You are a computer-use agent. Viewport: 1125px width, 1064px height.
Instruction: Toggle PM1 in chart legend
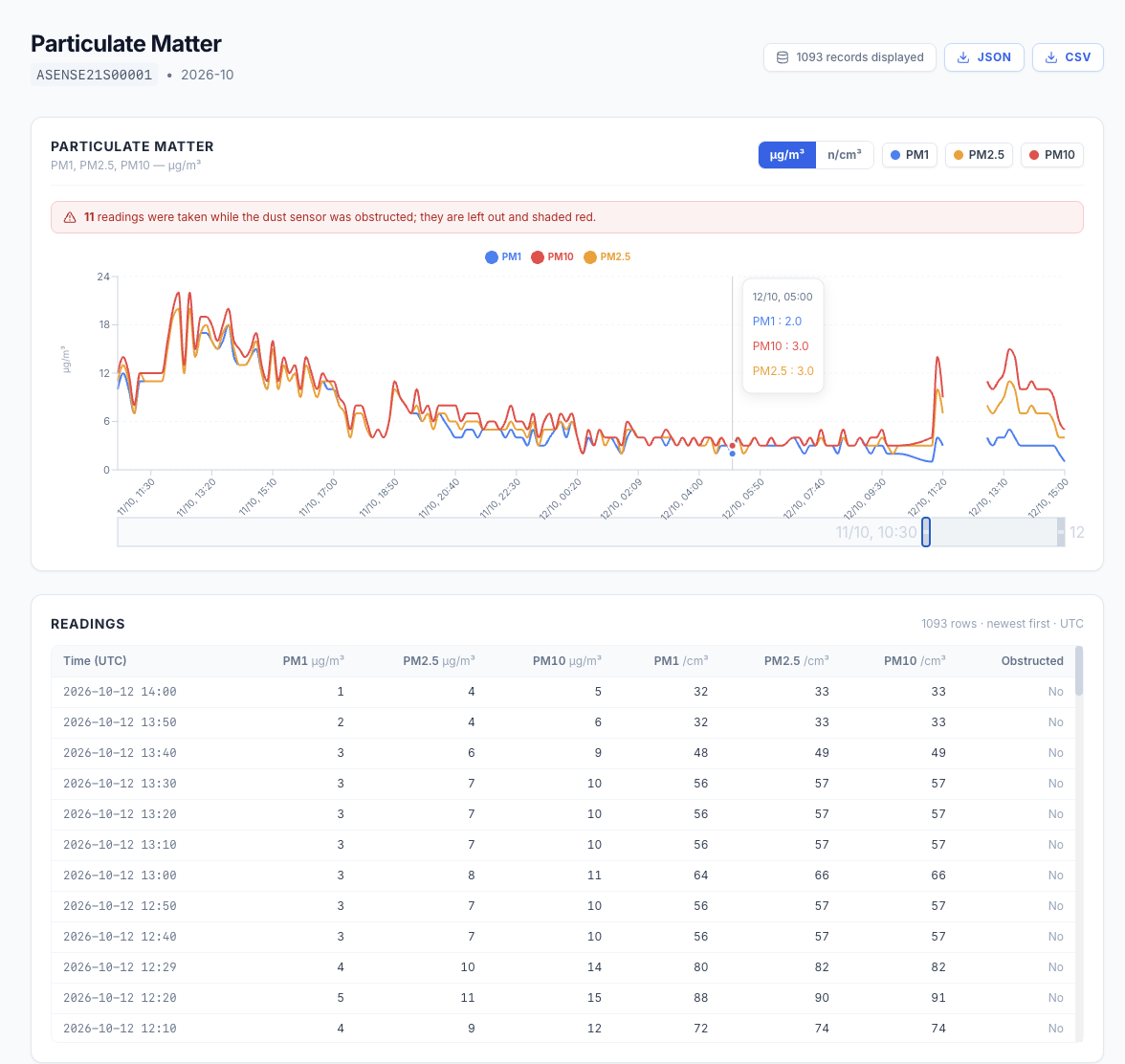tap(503, 256)
